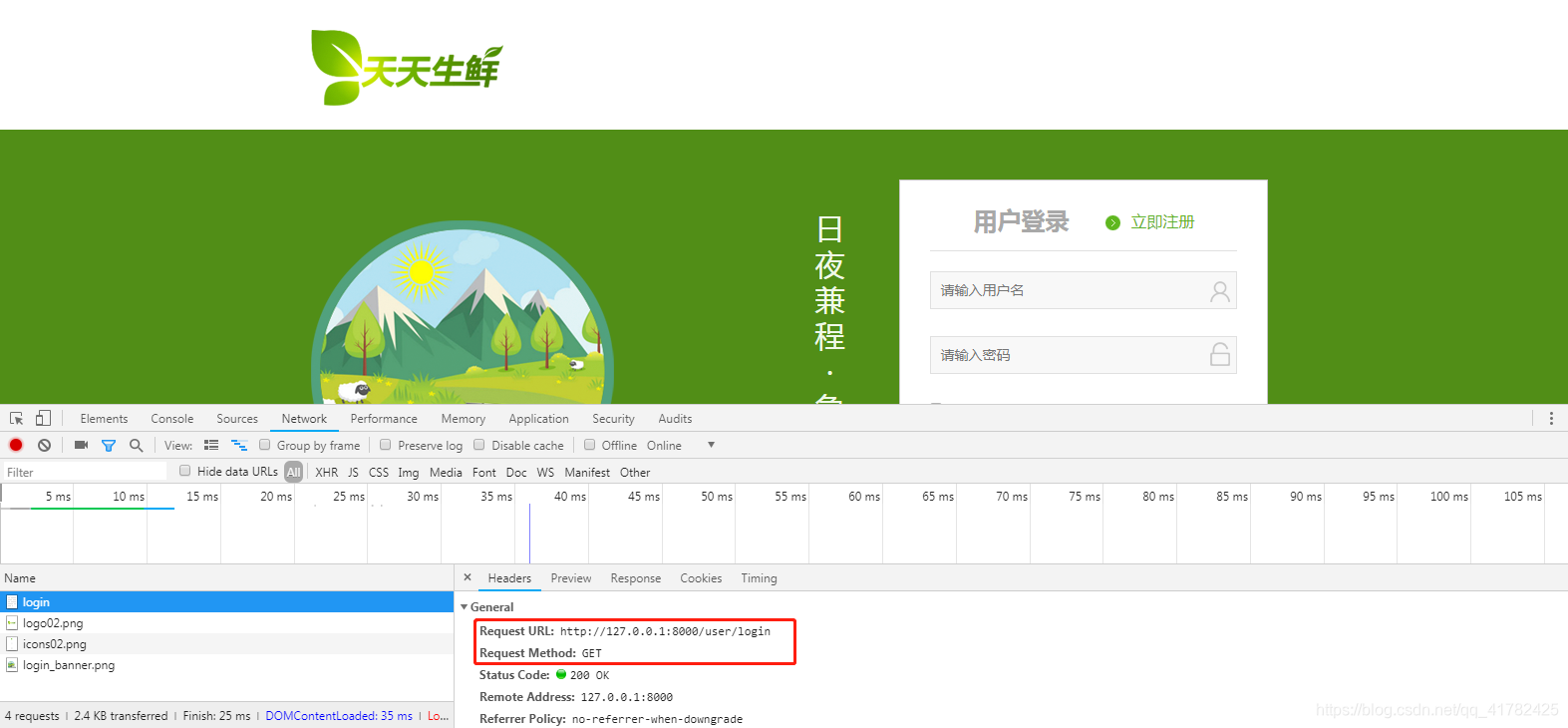Viewport: 1568px width, 728px height.
Task: Open the Application tab
Action: (538, 419)
